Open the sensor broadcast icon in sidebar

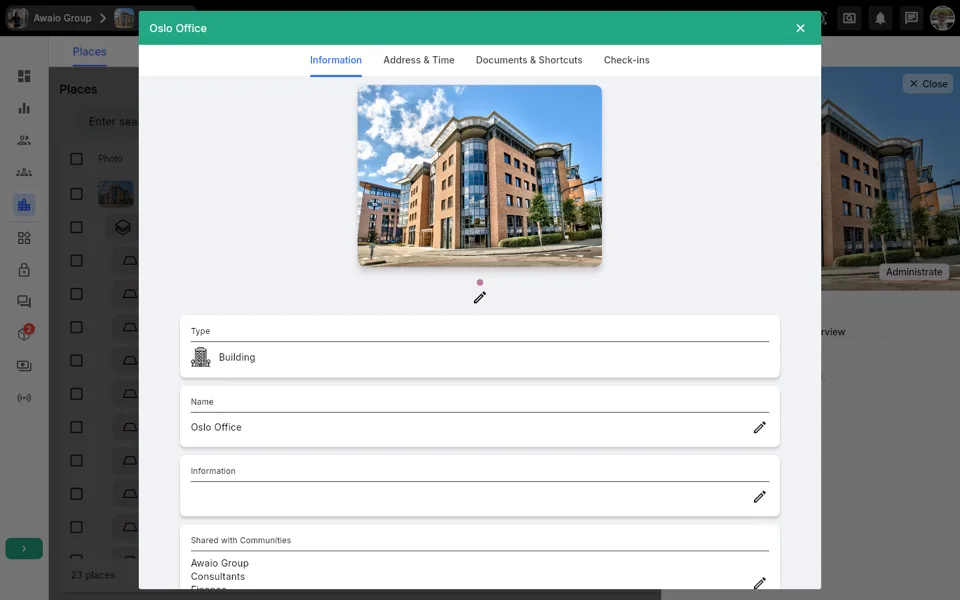click(24, 398)
